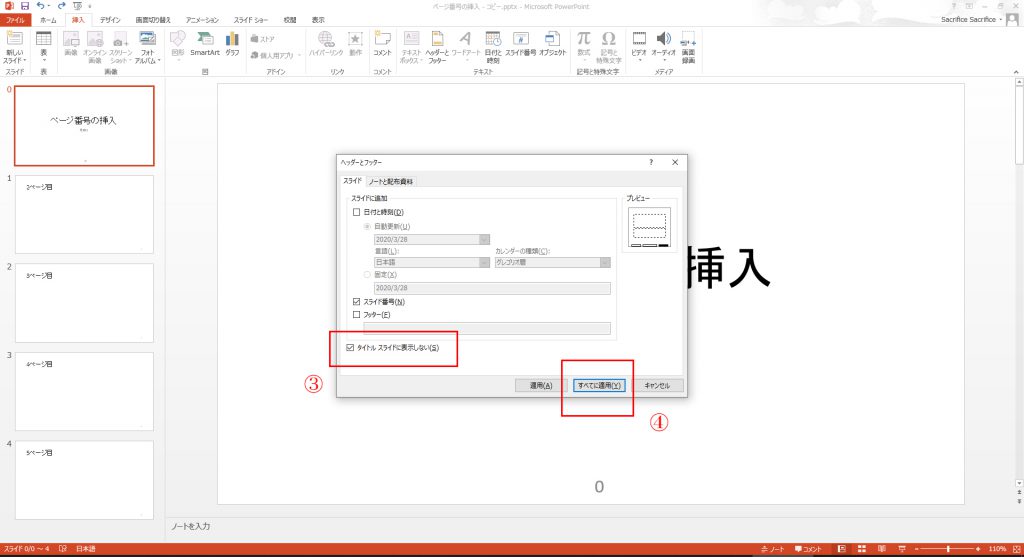Click the ヘッダーとフッター ribbon icon
This screenshot has height=557, width=1024.
(437, 47)
